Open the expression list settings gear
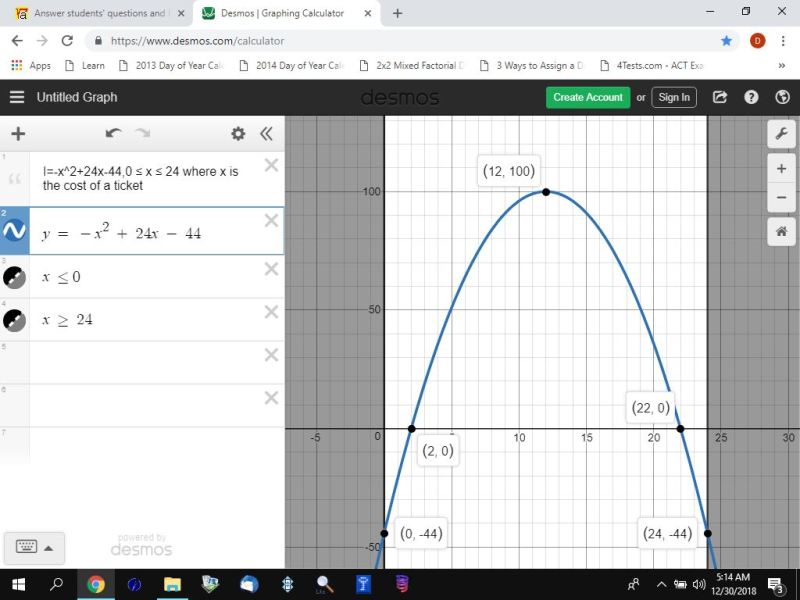The height and width of the screenshot is (600, 800). (x=238, y=134)
